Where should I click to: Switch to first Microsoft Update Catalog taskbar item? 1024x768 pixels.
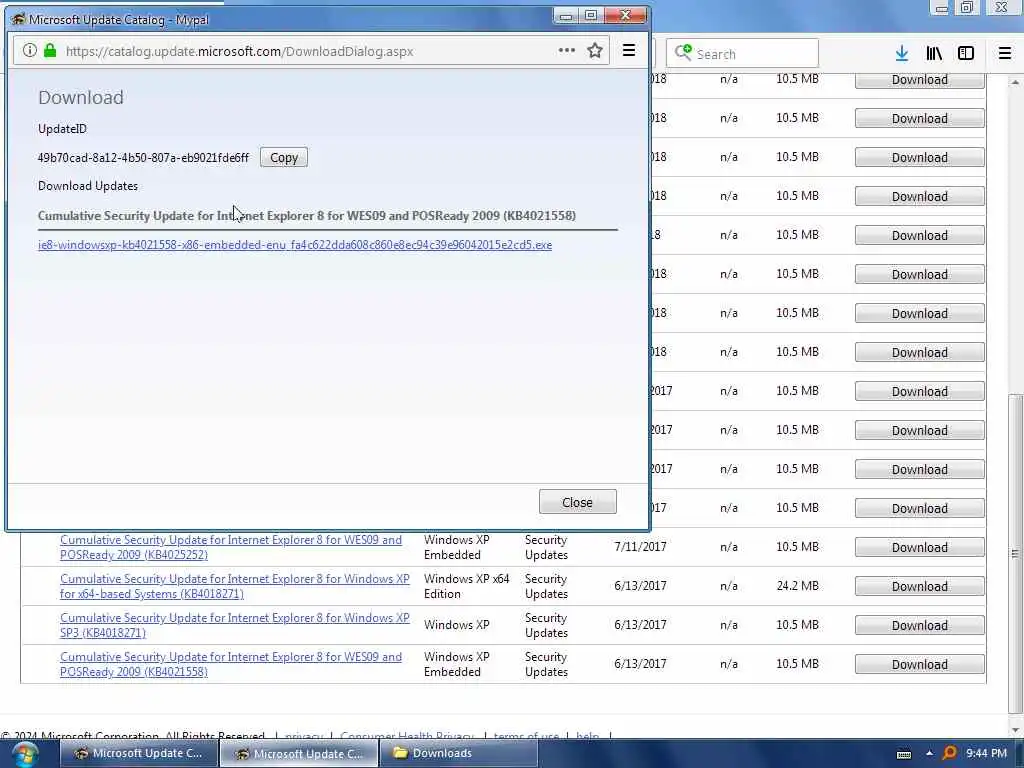(x=138, y=753)
